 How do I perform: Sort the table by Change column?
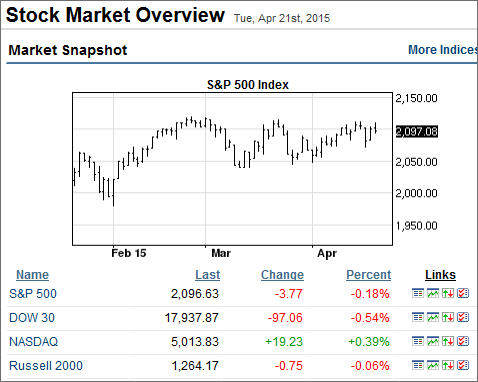pos(282,275)
